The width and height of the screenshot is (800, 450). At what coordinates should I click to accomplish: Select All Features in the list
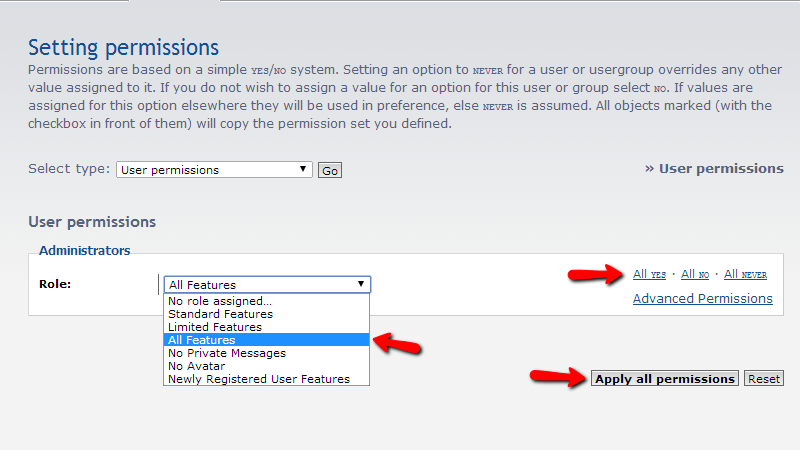(x=202, y=340)
